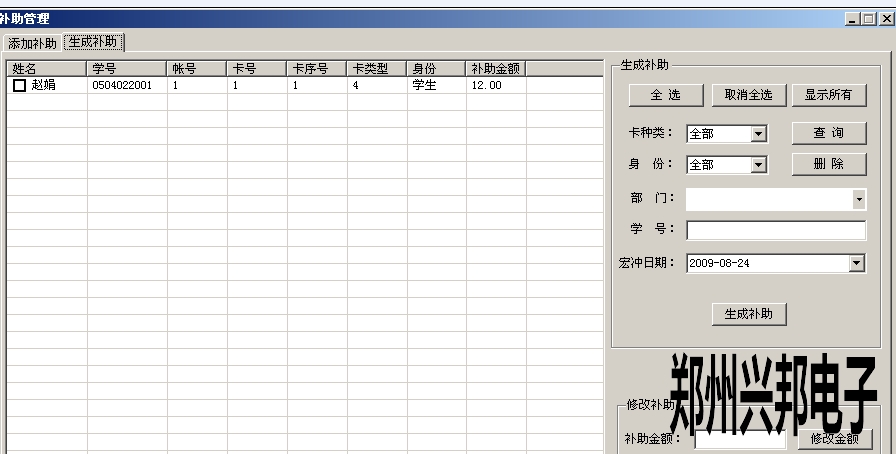The height and width of the screenshot is (454, 896).
Task: Minimize the 补助管理 window
Action: 853,19
